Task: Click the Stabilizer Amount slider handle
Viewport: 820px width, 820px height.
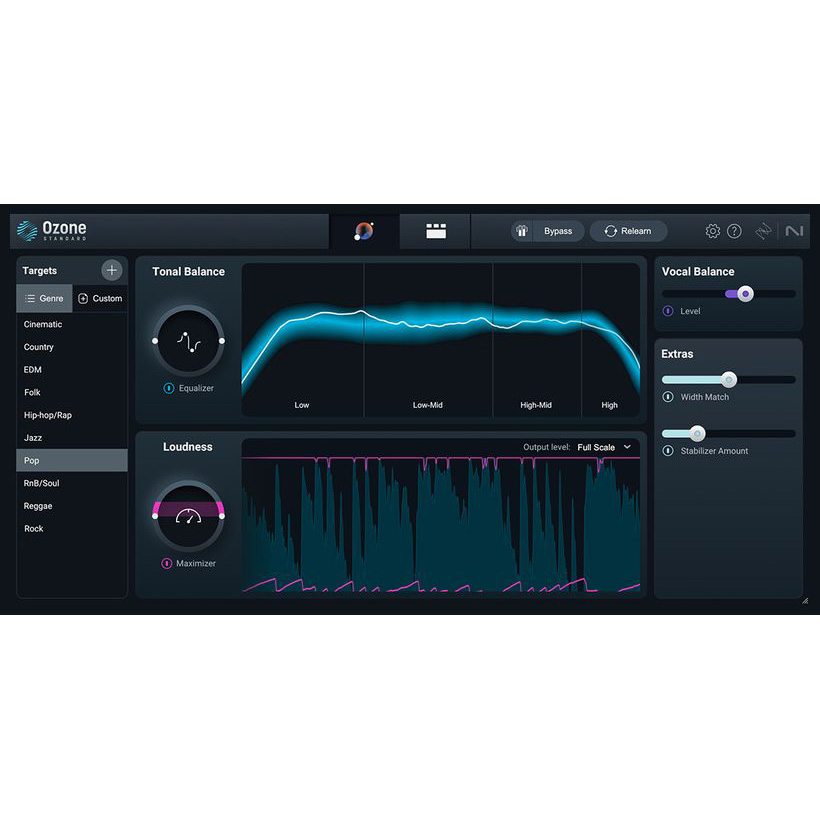Action: pos(697,434)
